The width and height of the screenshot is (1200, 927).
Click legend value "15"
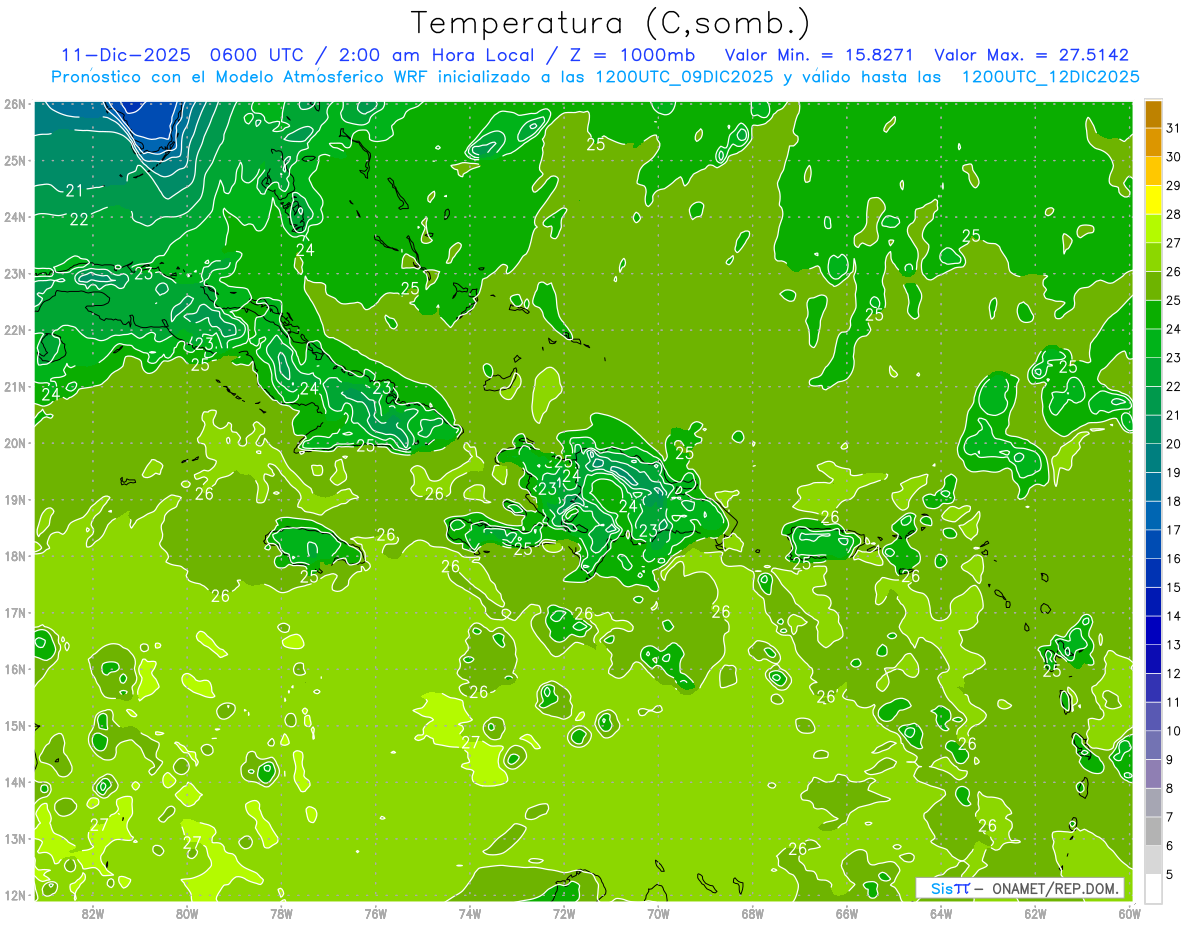(1174, 587)
